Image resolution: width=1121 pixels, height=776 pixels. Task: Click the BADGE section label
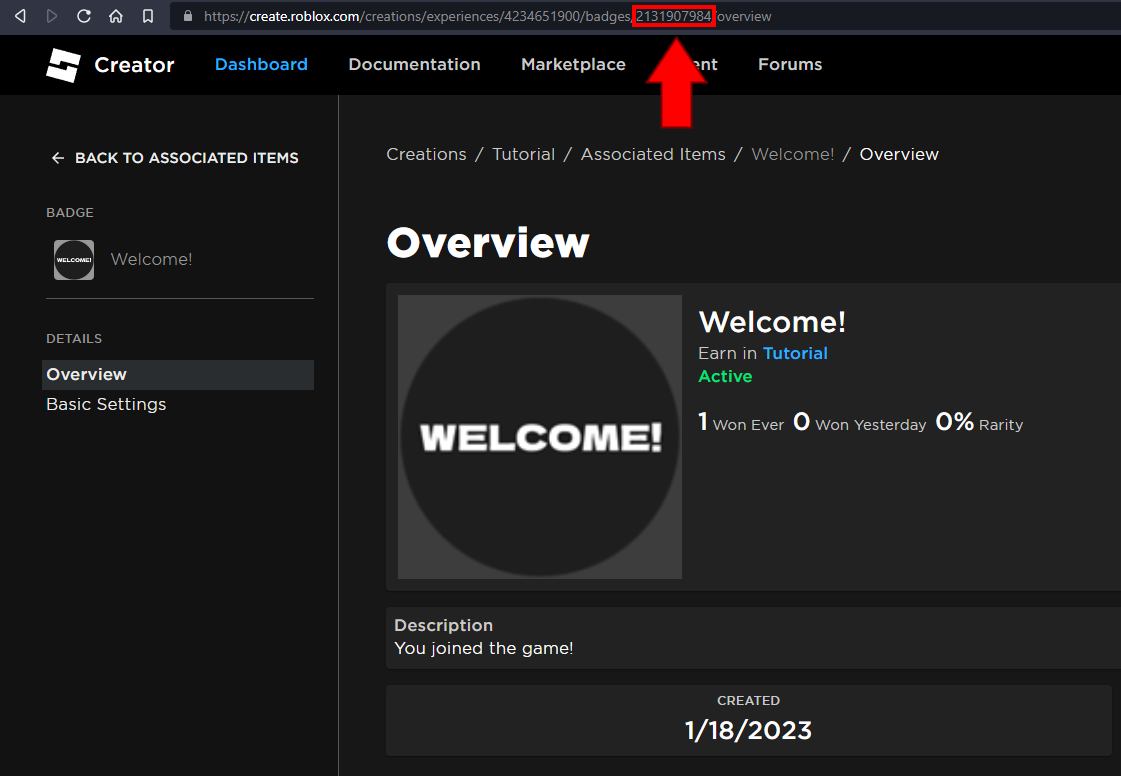point(70,212)
